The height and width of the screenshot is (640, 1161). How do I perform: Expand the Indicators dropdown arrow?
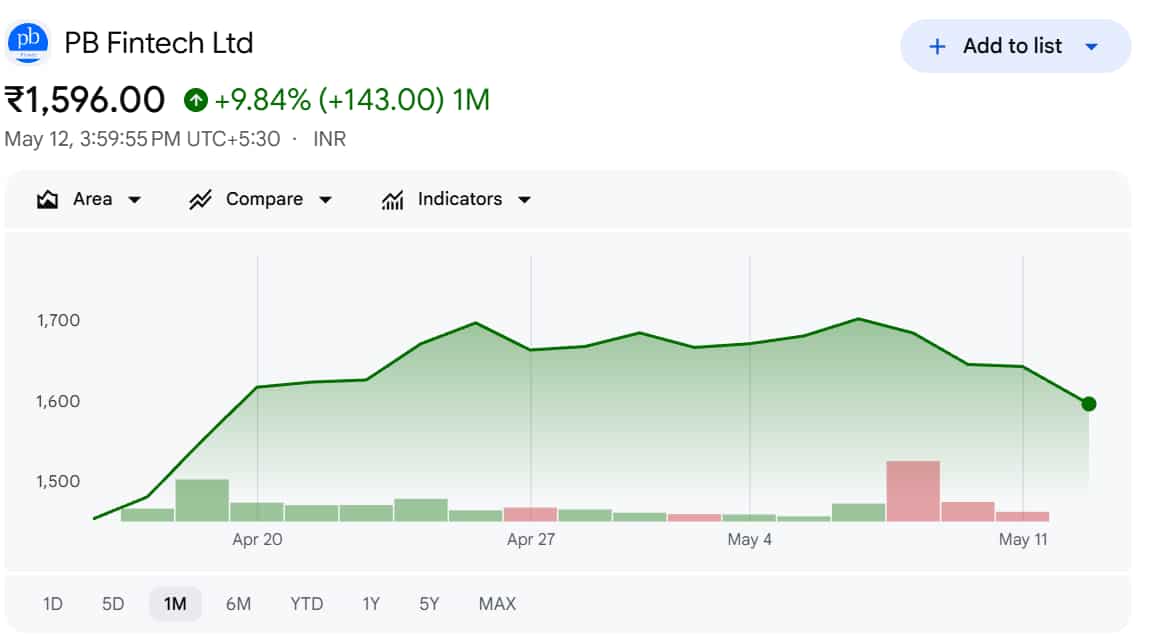coord(524,199)
